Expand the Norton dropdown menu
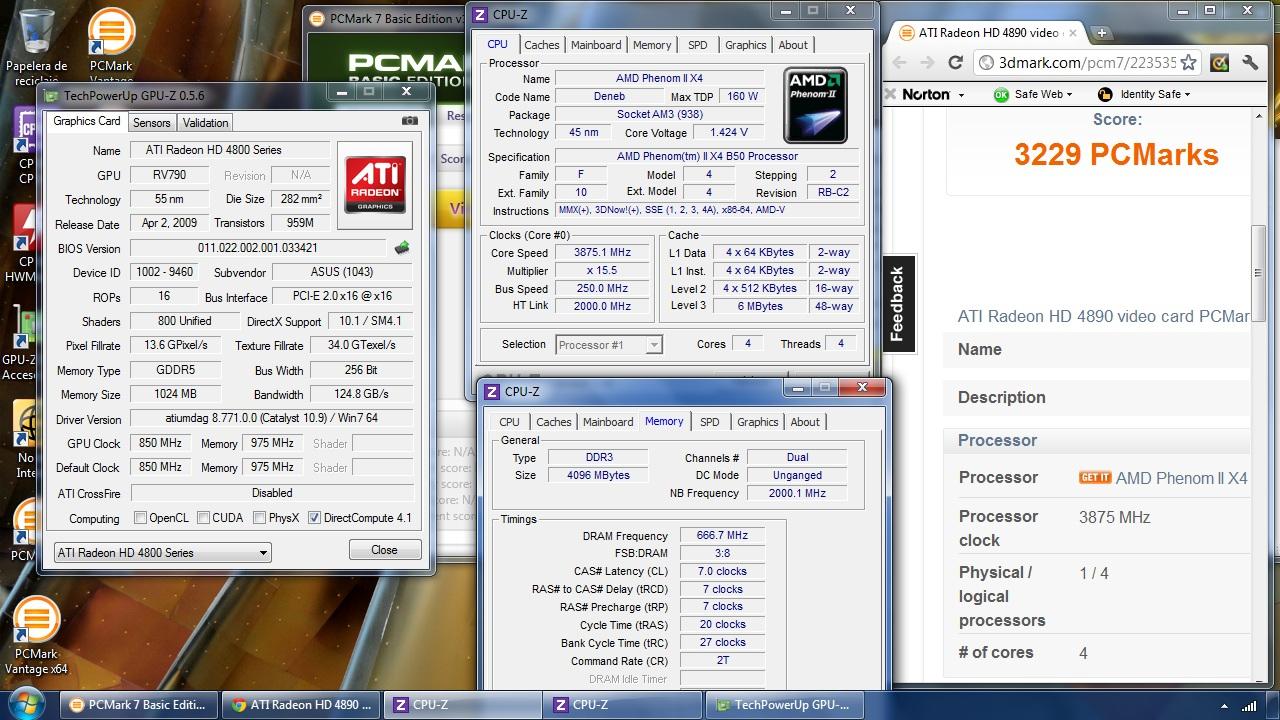Screen dimensions: 1280x720 [x=961, y=95]
